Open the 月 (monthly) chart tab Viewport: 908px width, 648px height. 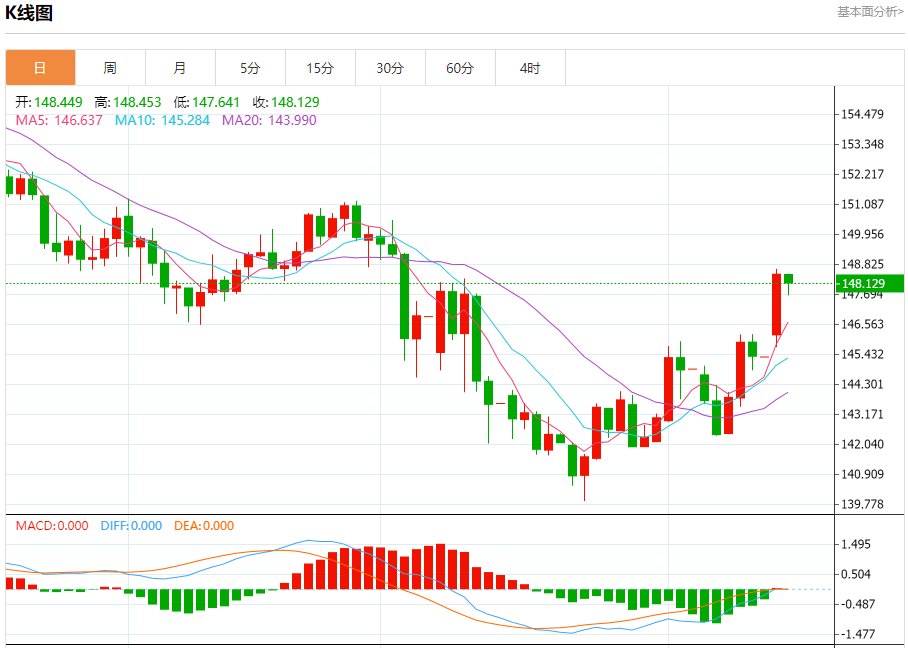(180, 68)
